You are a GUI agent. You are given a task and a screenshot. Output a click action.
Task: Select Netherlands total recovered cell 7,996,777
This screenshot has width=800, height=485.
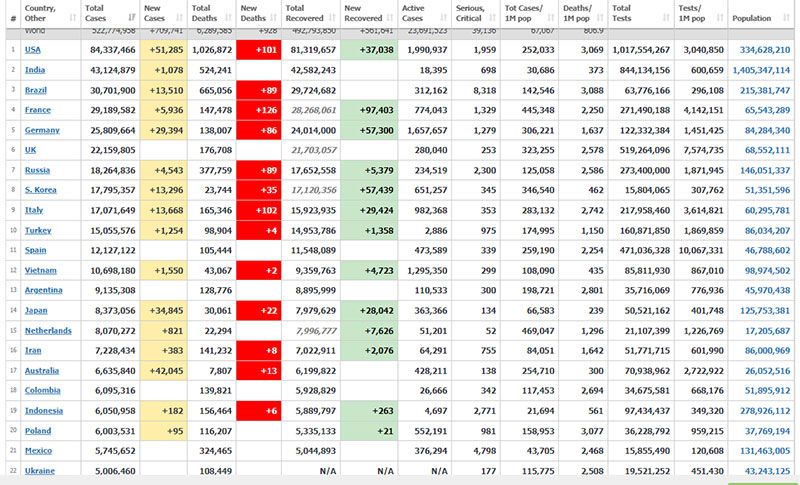tap(311, 330)
